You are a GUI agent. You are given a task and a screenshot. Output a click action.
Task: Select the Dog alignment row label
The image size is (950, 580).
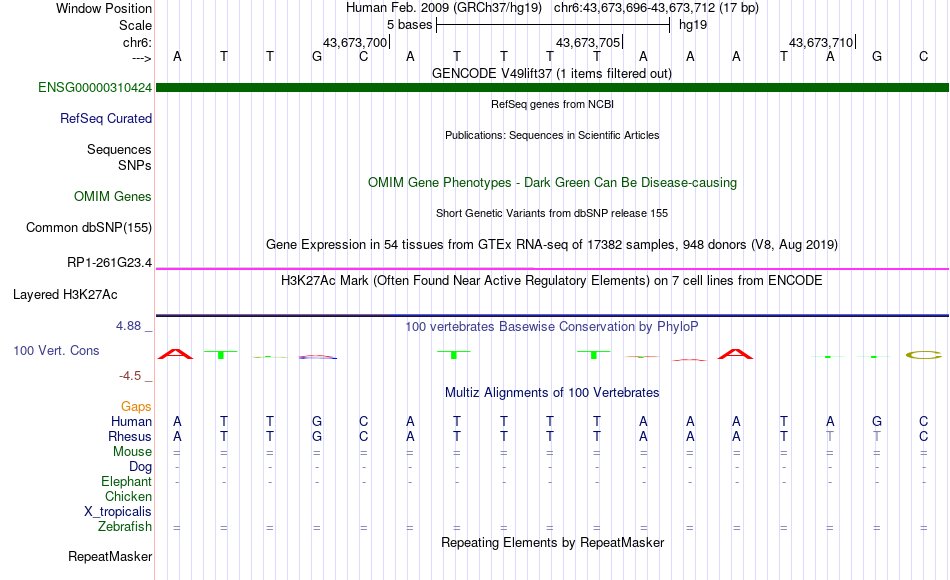coord(141,467)
